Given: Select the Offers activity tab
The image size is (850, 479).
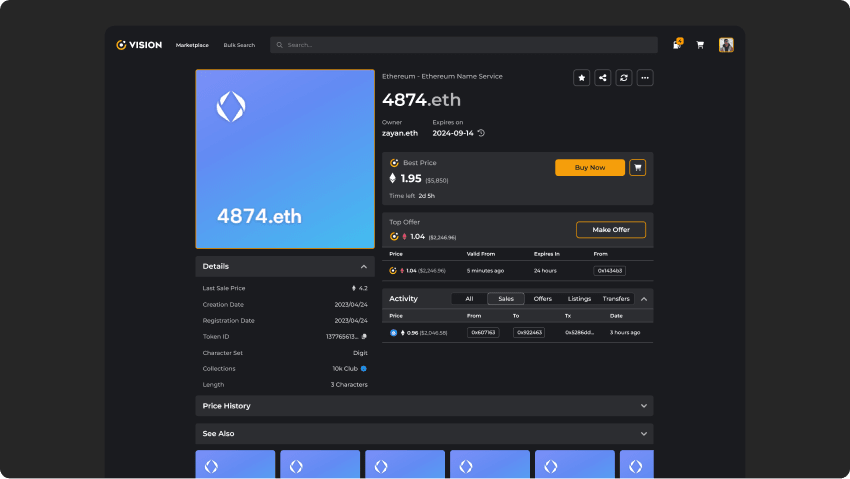Looking at the screenshot, I should 542,299.
